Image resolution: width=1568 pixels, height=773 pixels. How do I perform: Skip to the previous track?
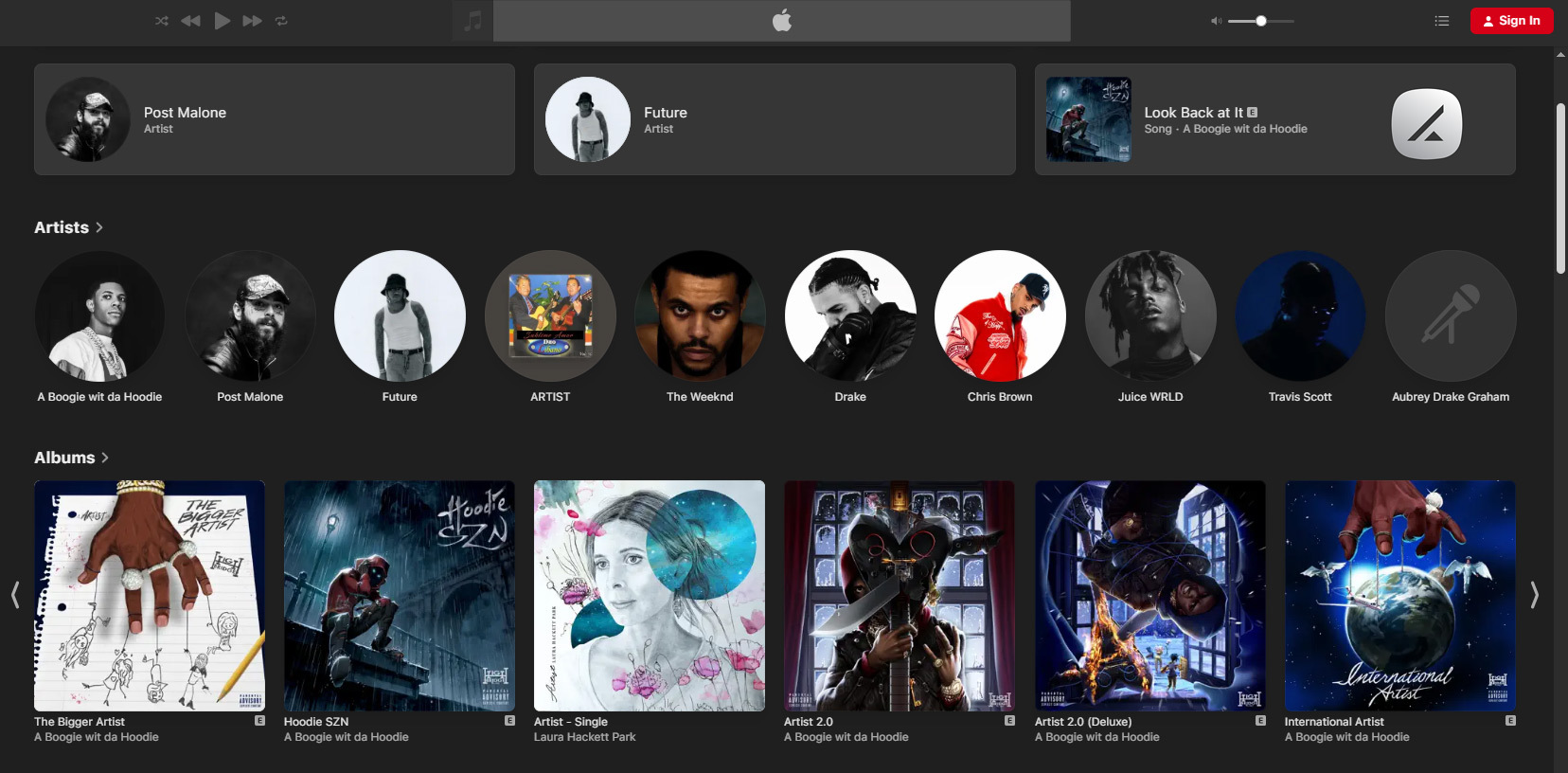tap(190, 21)
